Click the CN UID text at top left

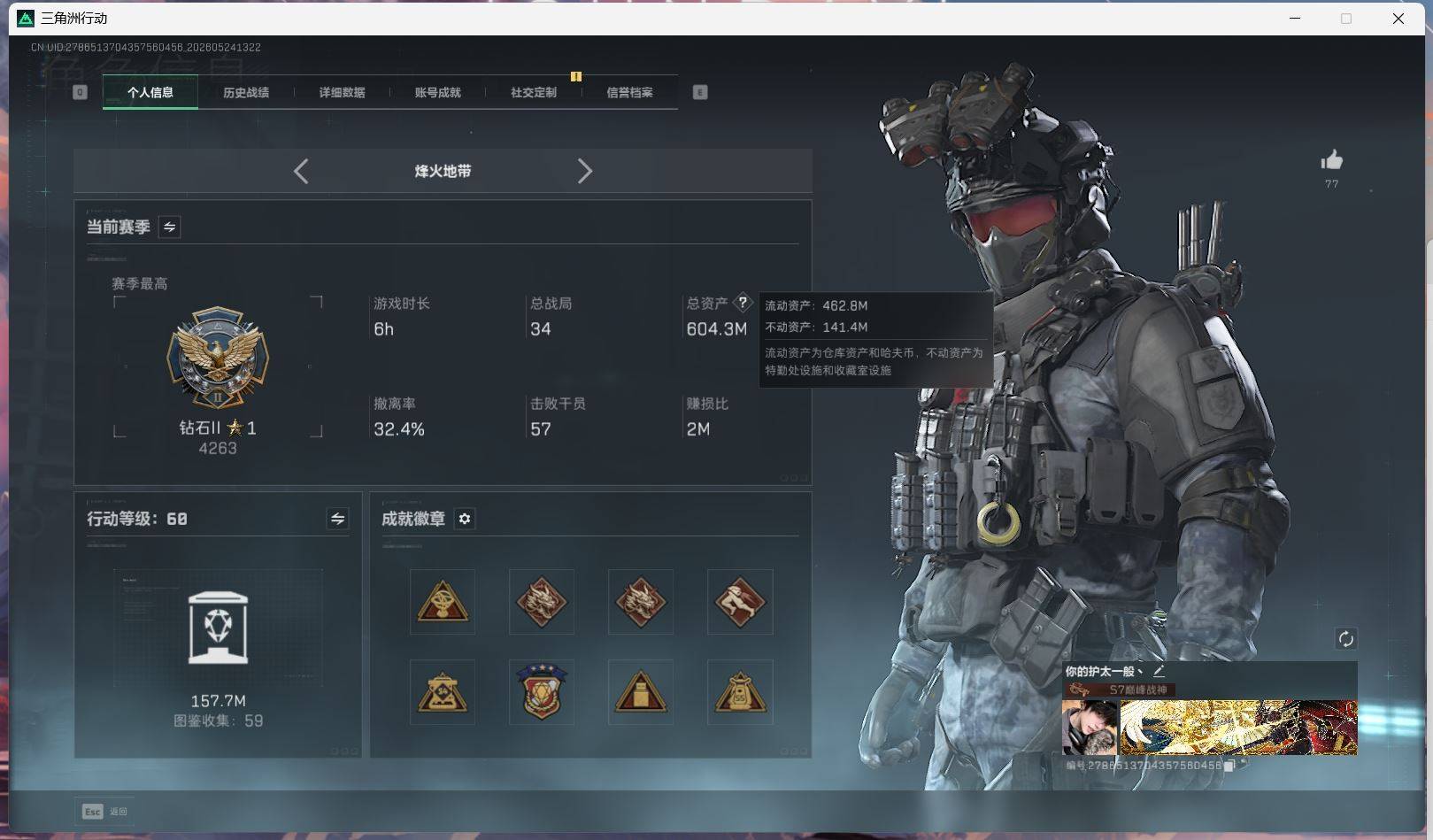146,47
